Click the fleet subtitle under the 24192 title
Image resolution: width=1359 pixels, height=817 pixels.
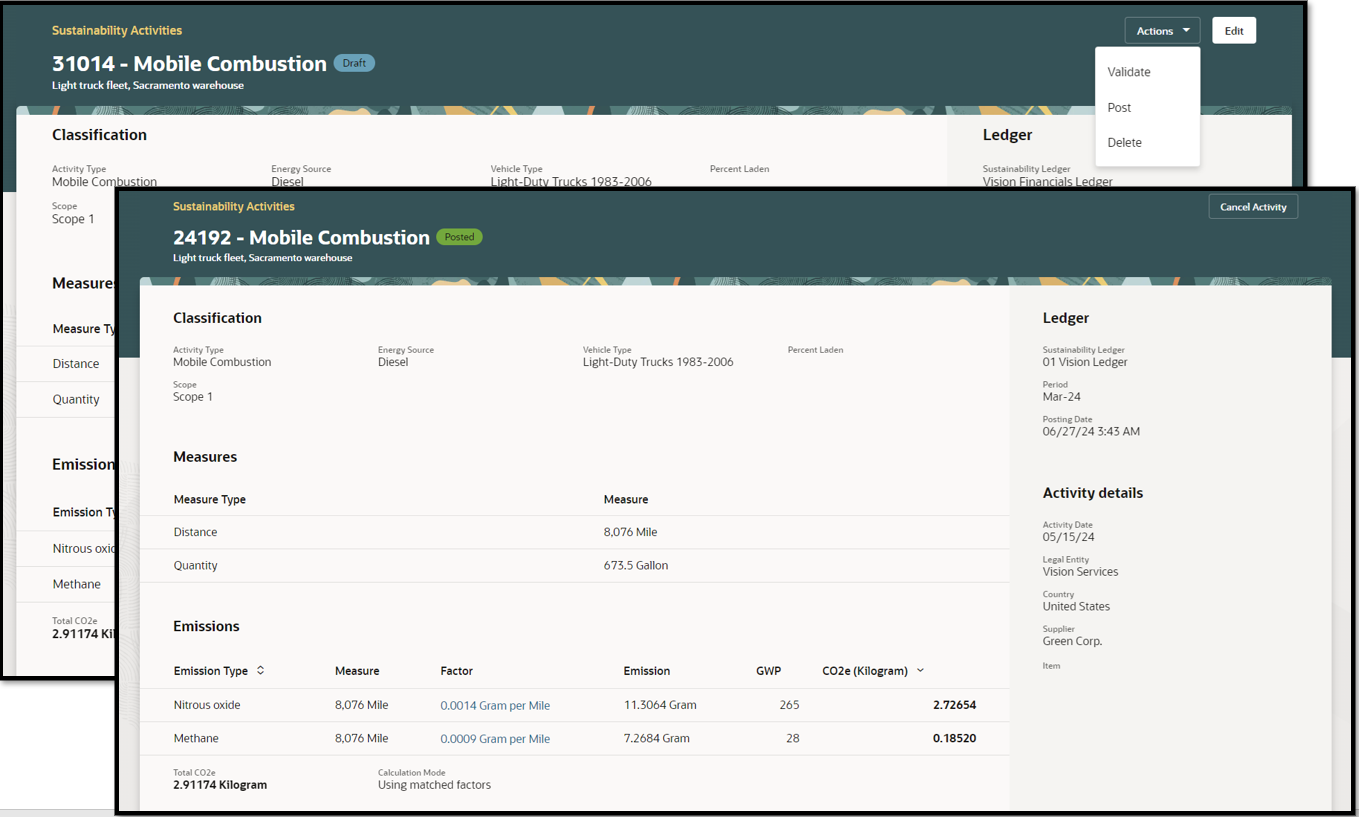point(262,258)
